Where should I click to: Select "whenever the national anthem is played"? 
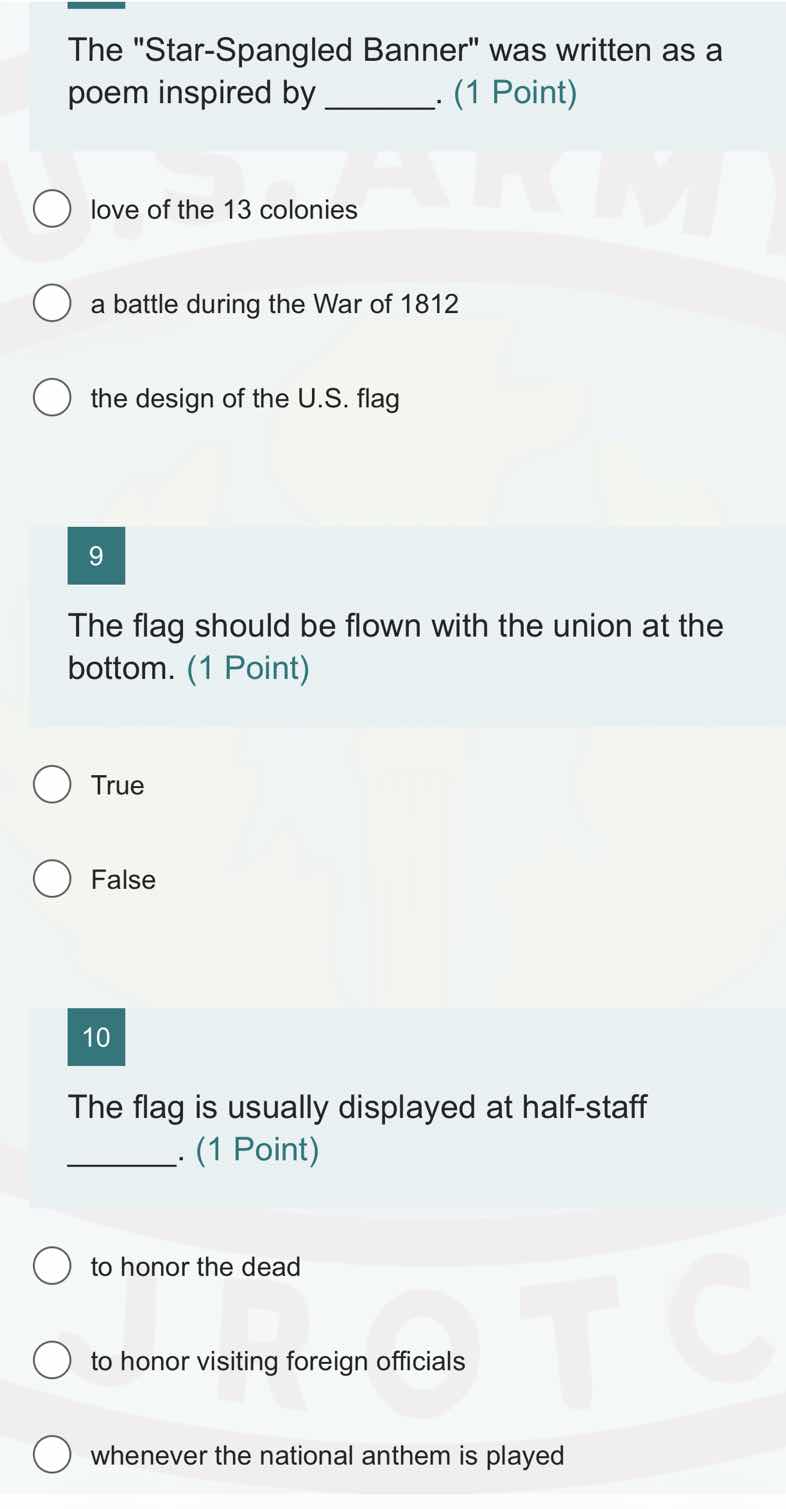(51, 1455)
